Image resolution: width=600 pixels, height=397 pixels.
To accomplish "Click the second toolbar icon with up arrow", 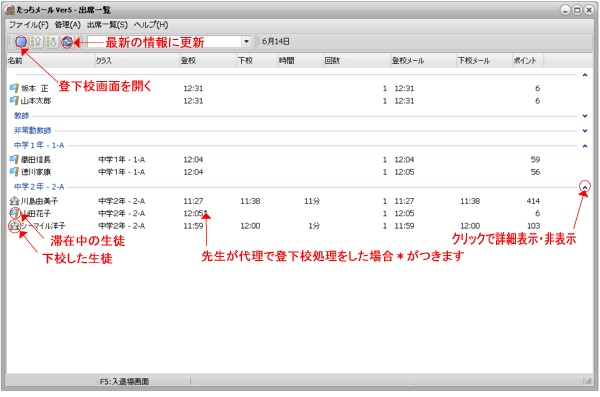I will pyautogui.click(x=36, y=41).
